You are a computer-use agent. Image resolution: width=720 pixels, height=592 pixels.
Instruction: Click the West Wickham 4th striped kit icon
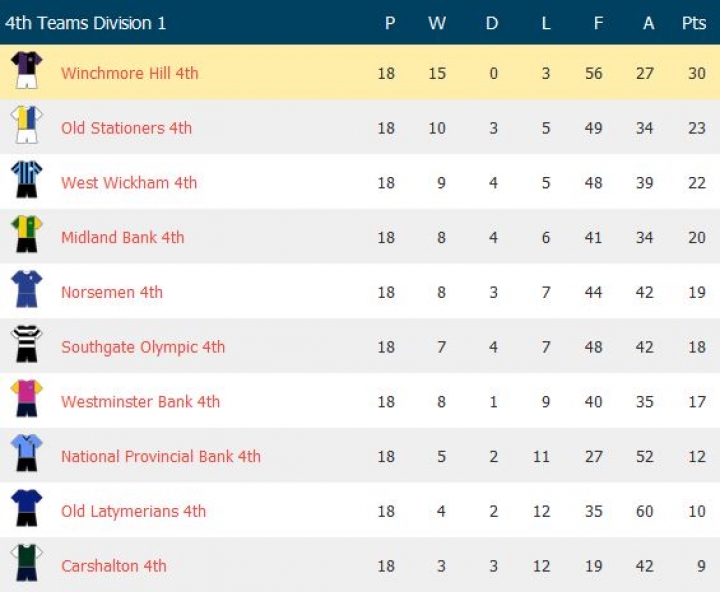pos(26,181)
